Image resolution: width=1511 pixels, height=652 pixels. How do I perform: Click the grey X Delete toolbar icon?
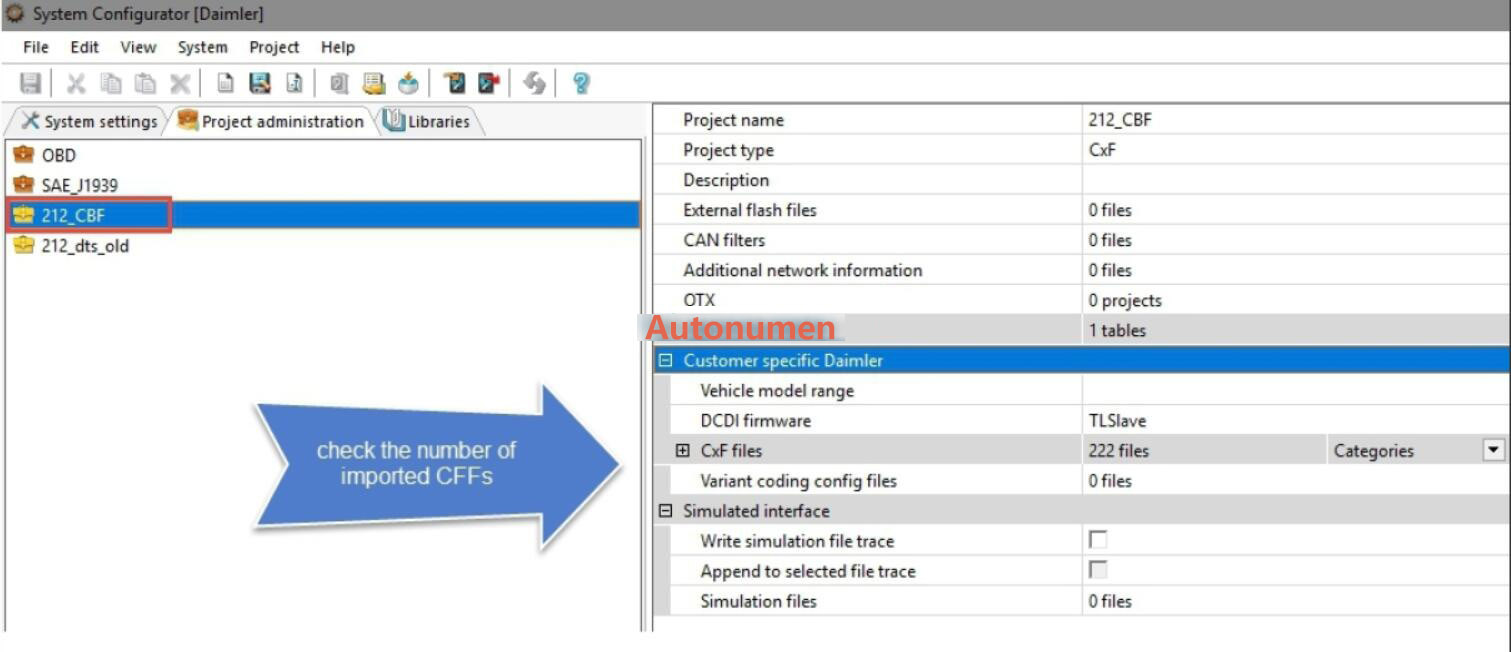pyautogui.click(x=180, y=84)
